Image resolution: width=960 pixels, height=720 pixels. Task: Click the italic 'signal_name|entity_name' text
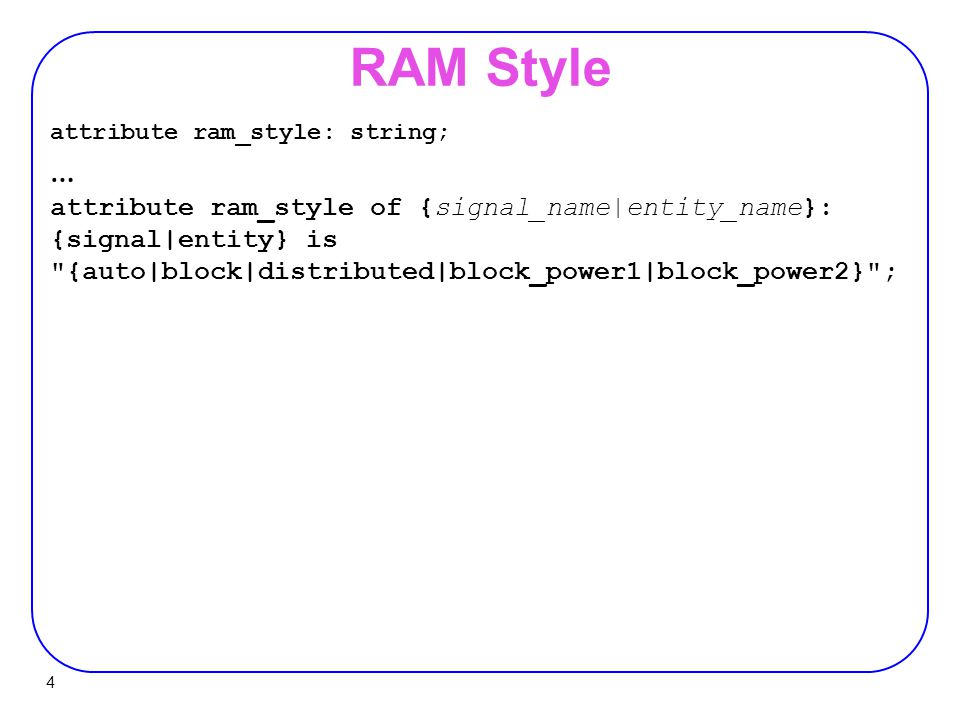pos(618,208)
